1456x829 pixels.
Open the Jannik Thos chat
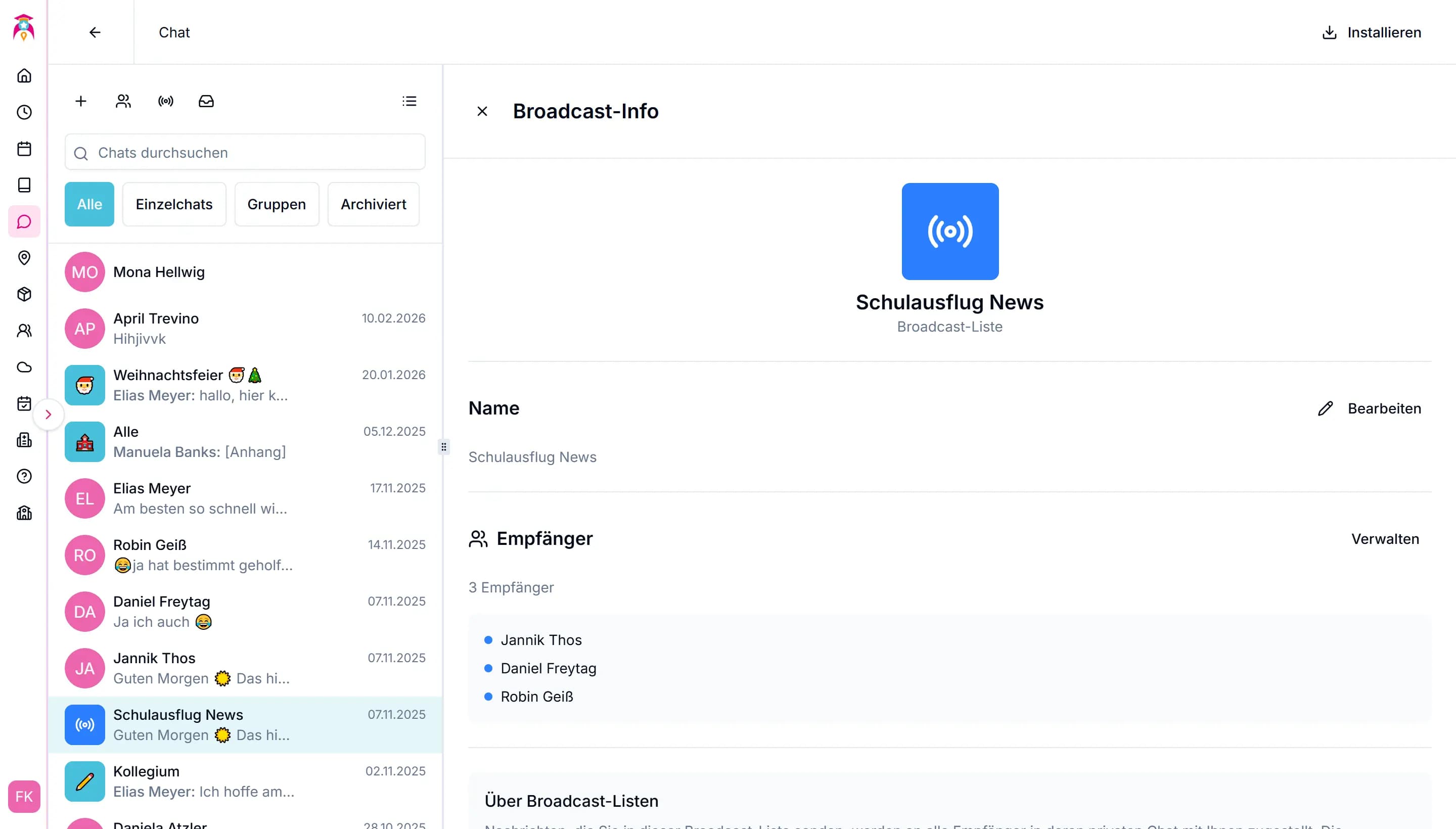tap(245, 668)
